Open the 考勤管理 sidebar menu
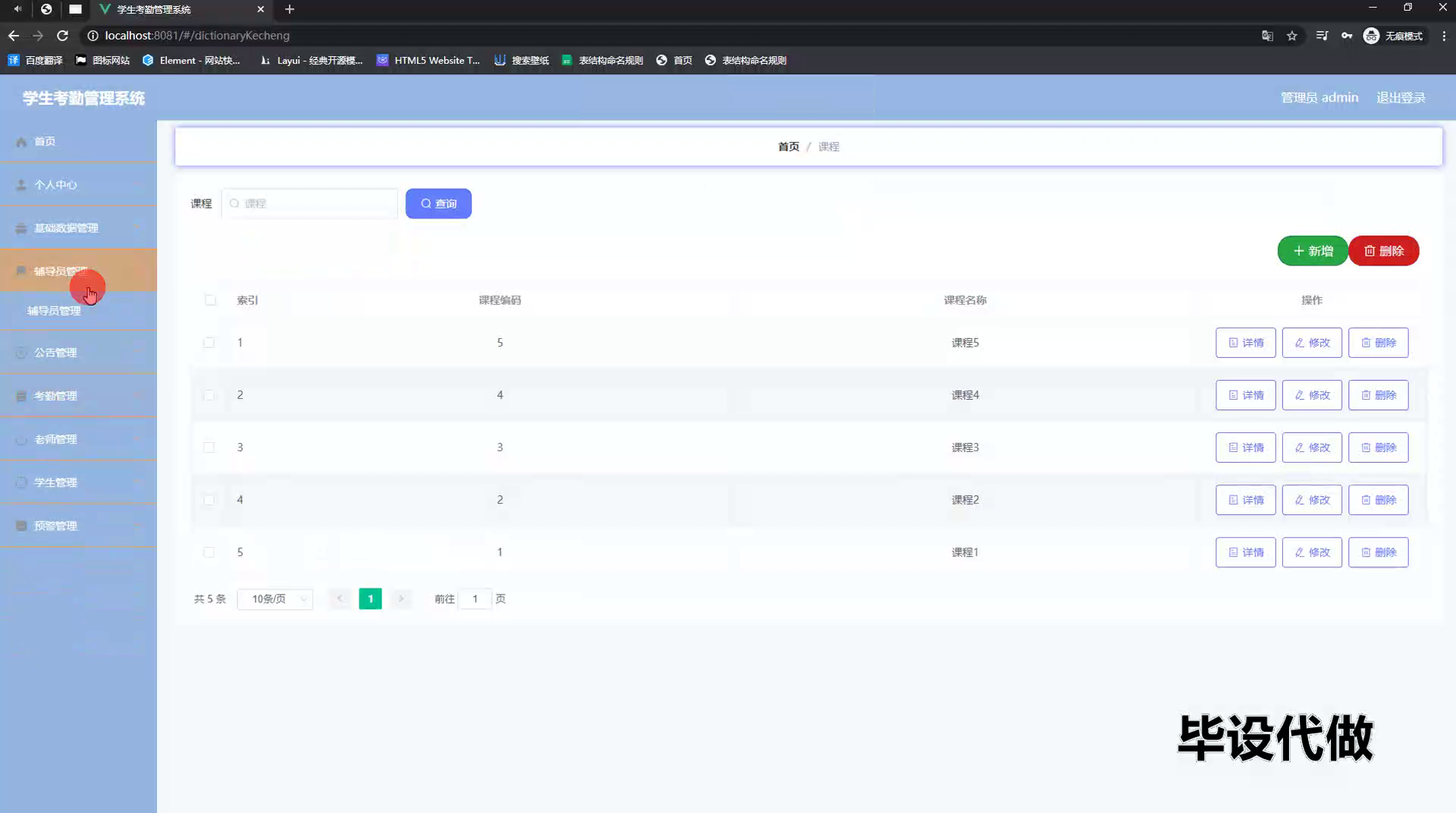 (x=78, y=396)
